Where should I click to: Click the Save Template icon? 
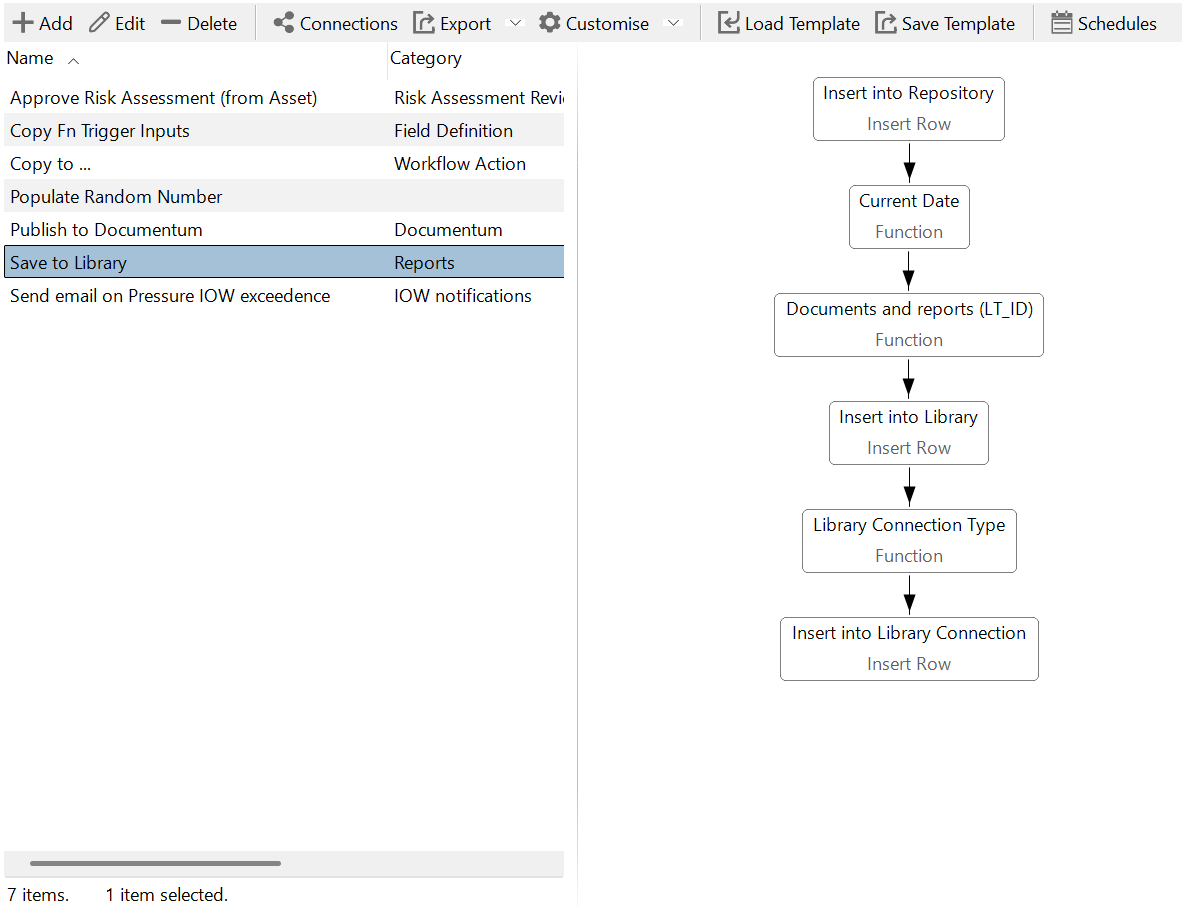click(886, 23)
